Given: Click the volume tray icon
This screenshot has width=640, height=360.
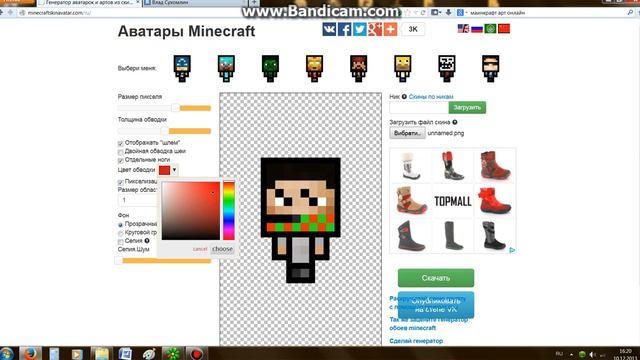Looking at the screenshot, I should point(592,354).
